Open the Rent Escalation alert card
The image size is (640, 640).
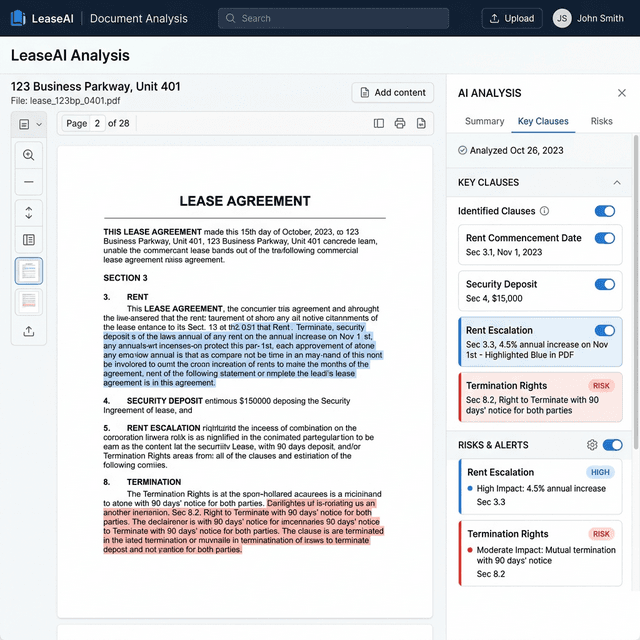click(x=540, y=487)
